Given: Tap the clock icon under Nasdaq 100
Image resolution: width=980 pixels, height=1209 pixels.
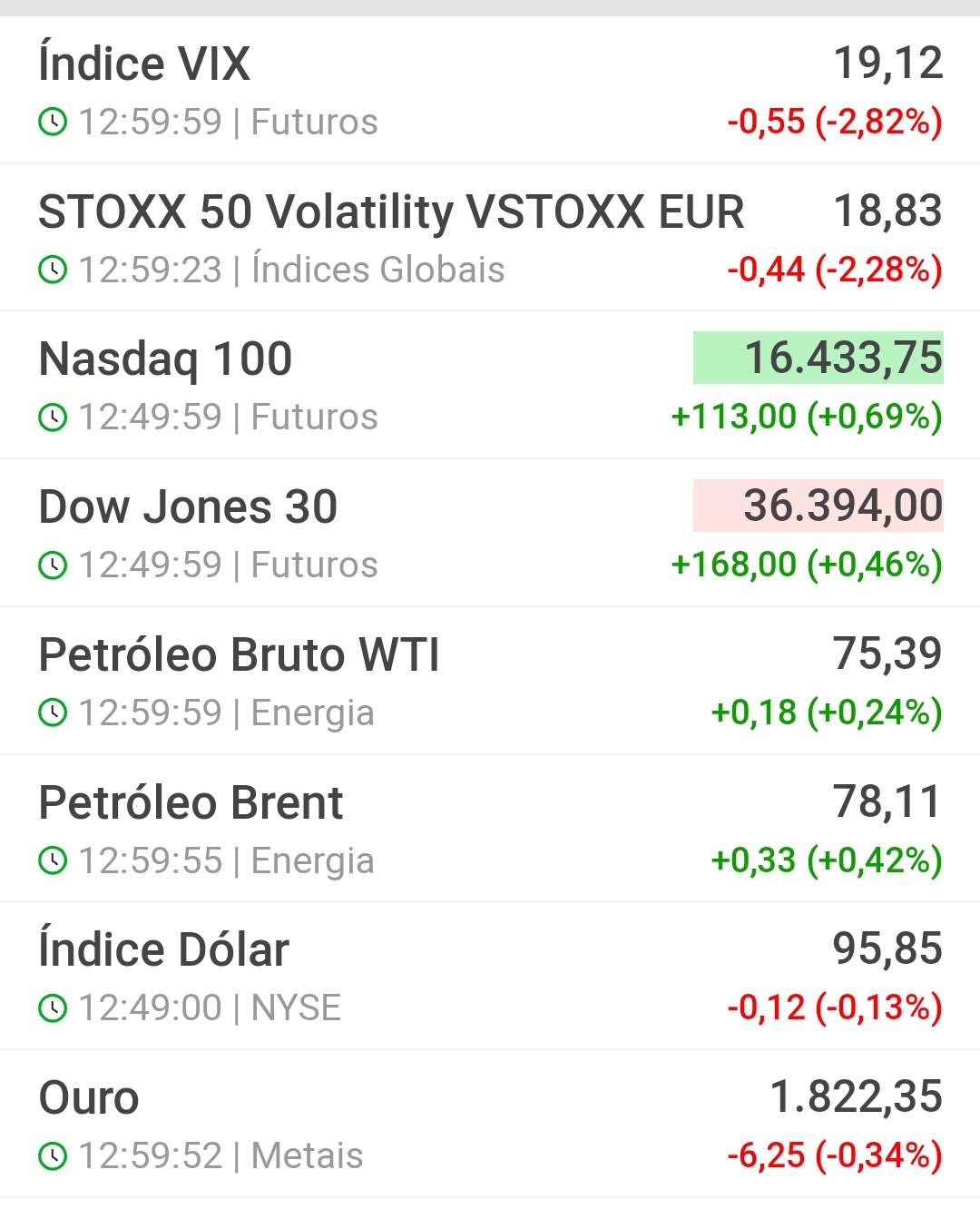Looking at the screenshot, I should point(53,418).
